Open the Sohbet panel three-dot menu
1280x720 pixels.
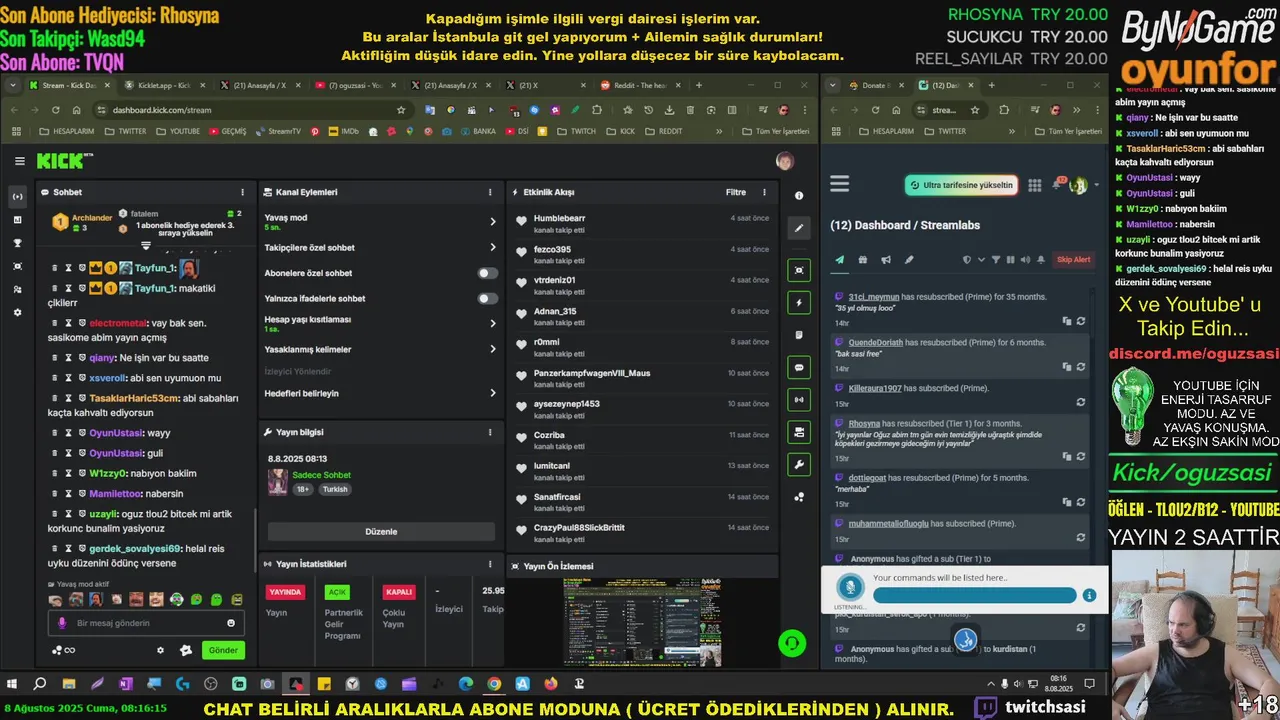[x=242, y=192]
